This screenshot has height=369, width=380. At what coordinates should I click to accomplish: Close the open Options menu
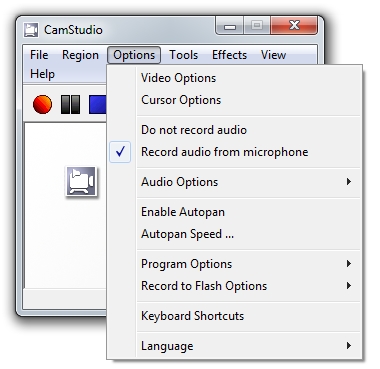(134, 55)
